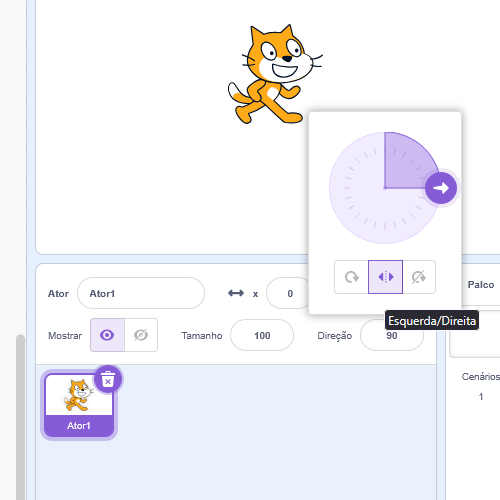Click the direction dial arrow handle
This screenshot has height=500, width=500.
441,188
